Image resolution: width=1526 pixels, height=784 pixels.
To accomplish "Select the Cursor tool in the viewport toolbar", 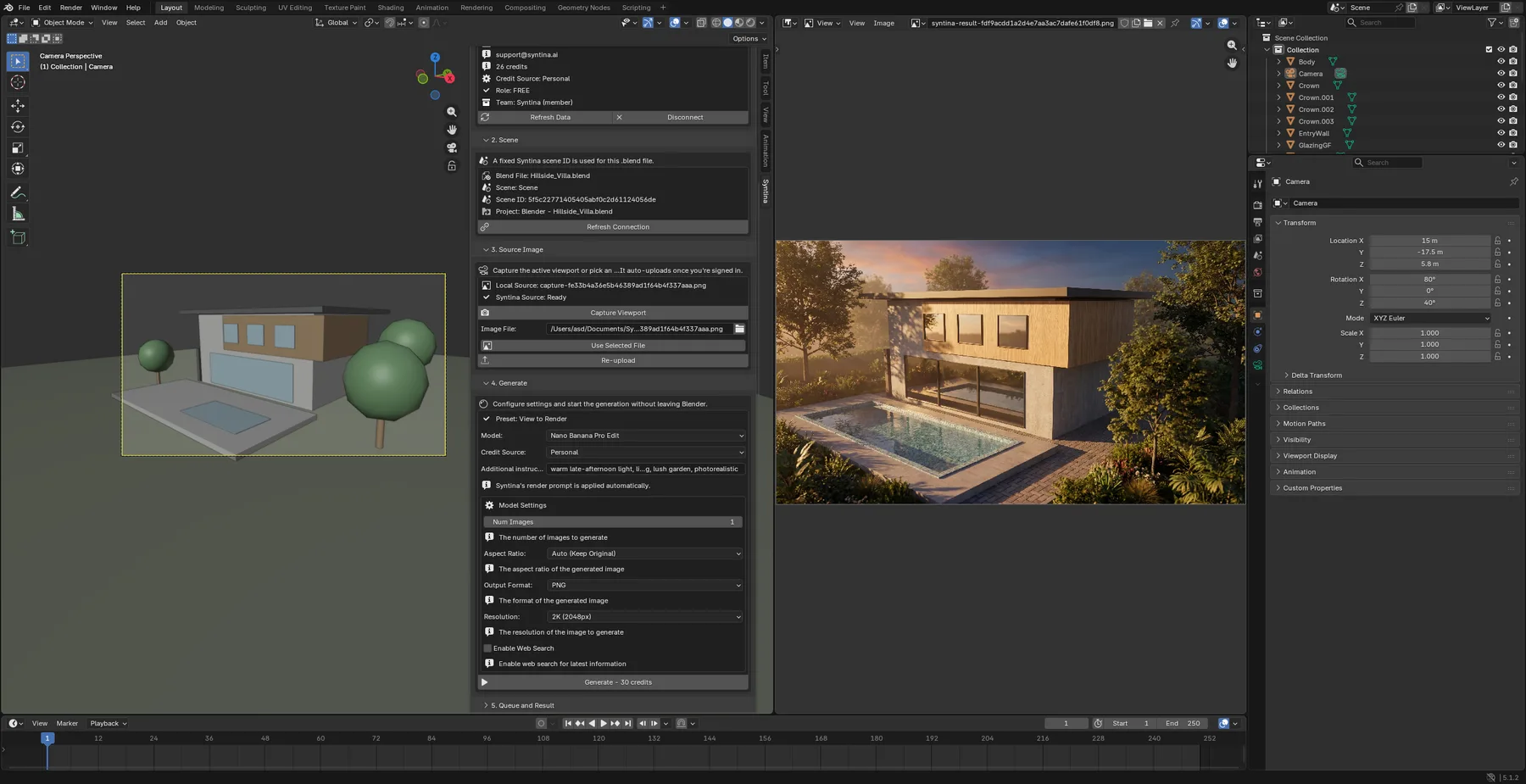I will (x=18, y=82).
